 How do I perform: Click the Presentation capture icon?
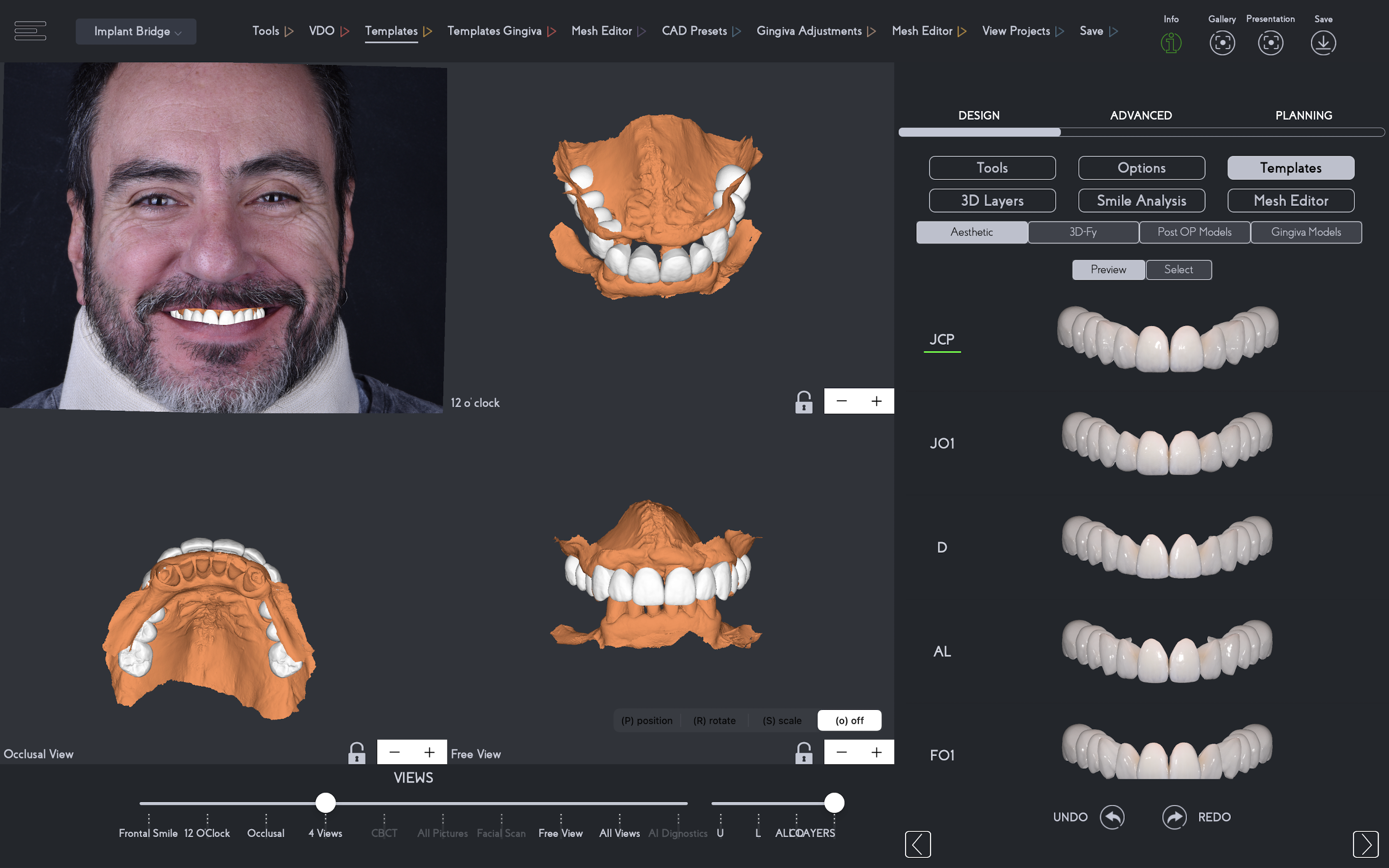(x=1270, y=43)
